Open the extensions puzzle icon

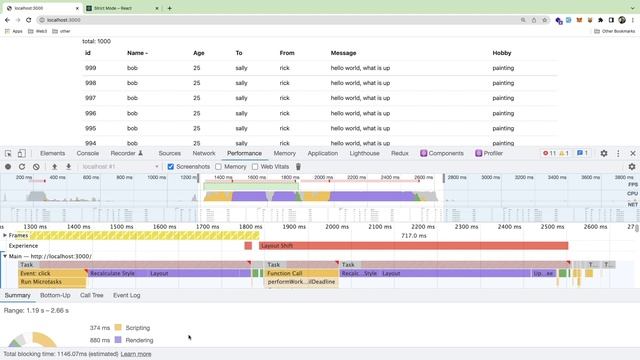[x=600, y=20]
